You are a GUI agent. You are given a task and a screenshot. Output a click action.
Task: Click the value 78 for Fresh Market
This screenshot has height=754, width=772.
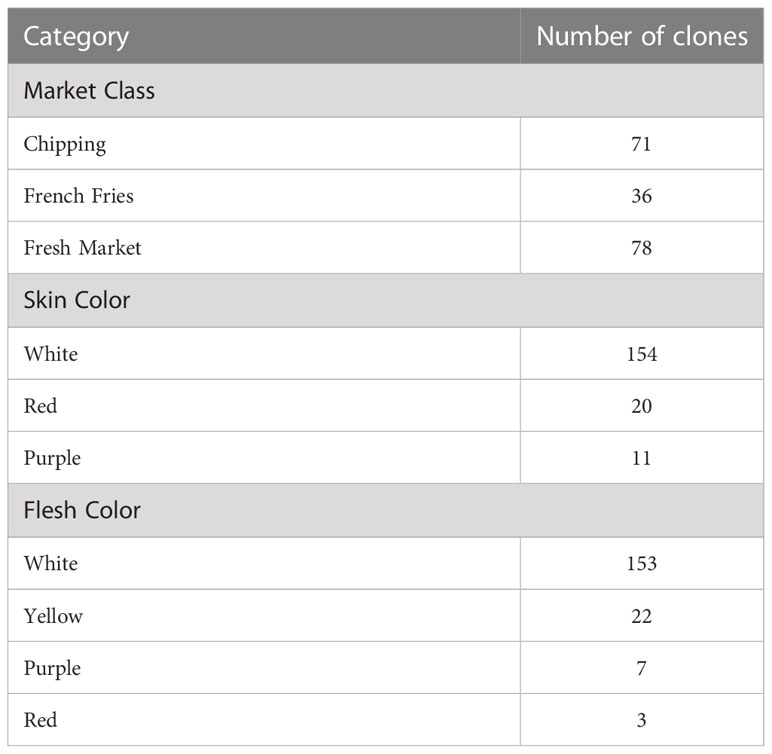point(642,248)
